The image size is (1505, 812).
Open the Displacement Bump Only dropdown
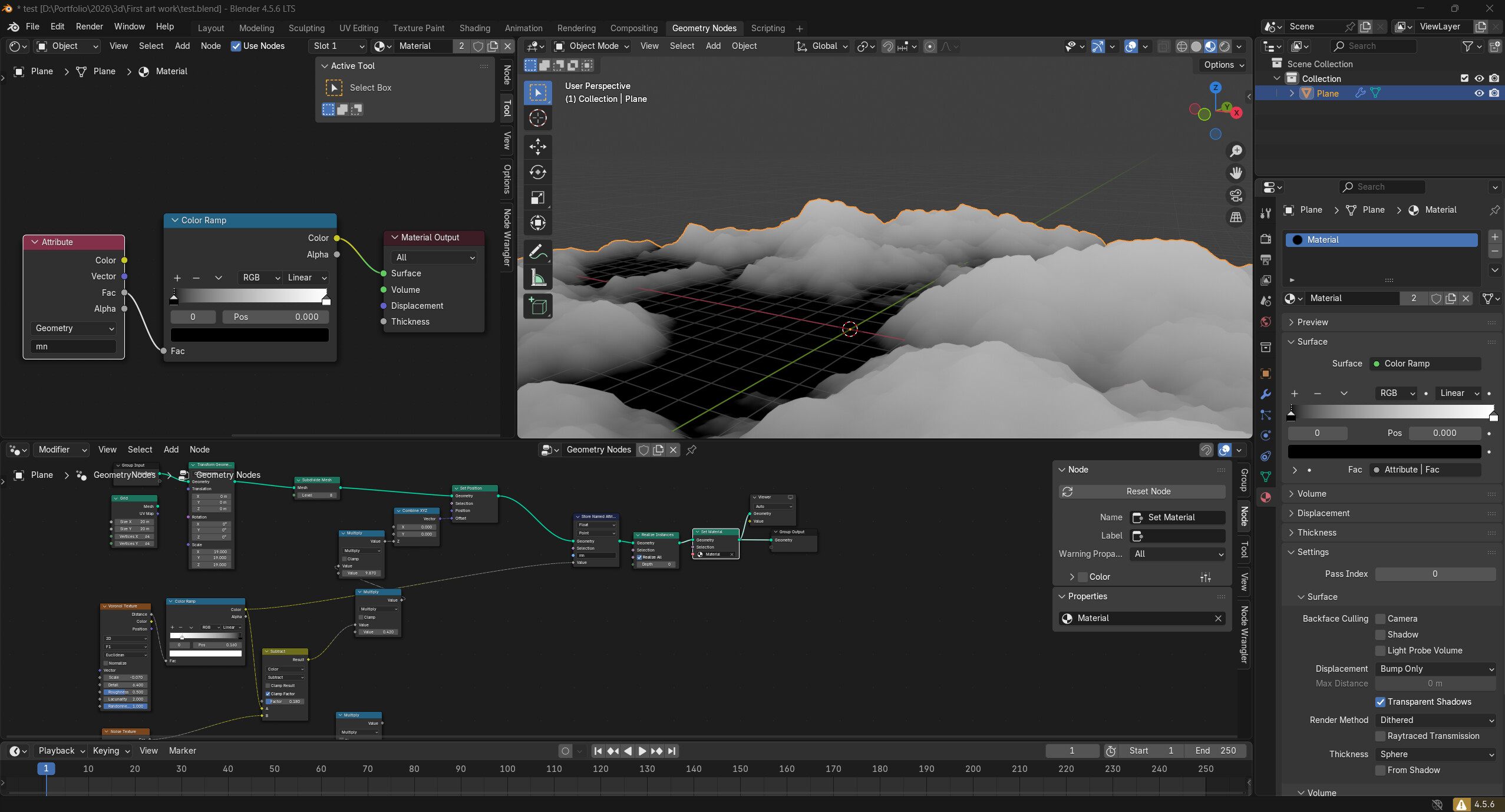(1435, 669)
